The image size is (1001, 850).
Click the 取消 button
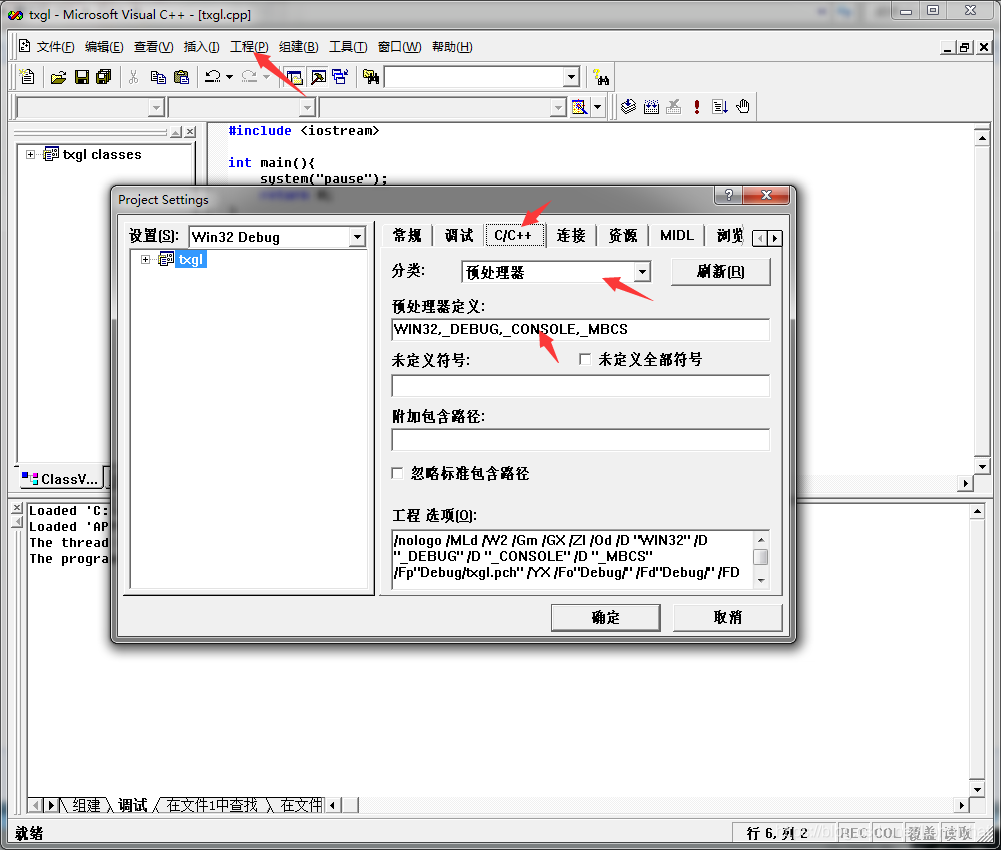tap(728, 618)
